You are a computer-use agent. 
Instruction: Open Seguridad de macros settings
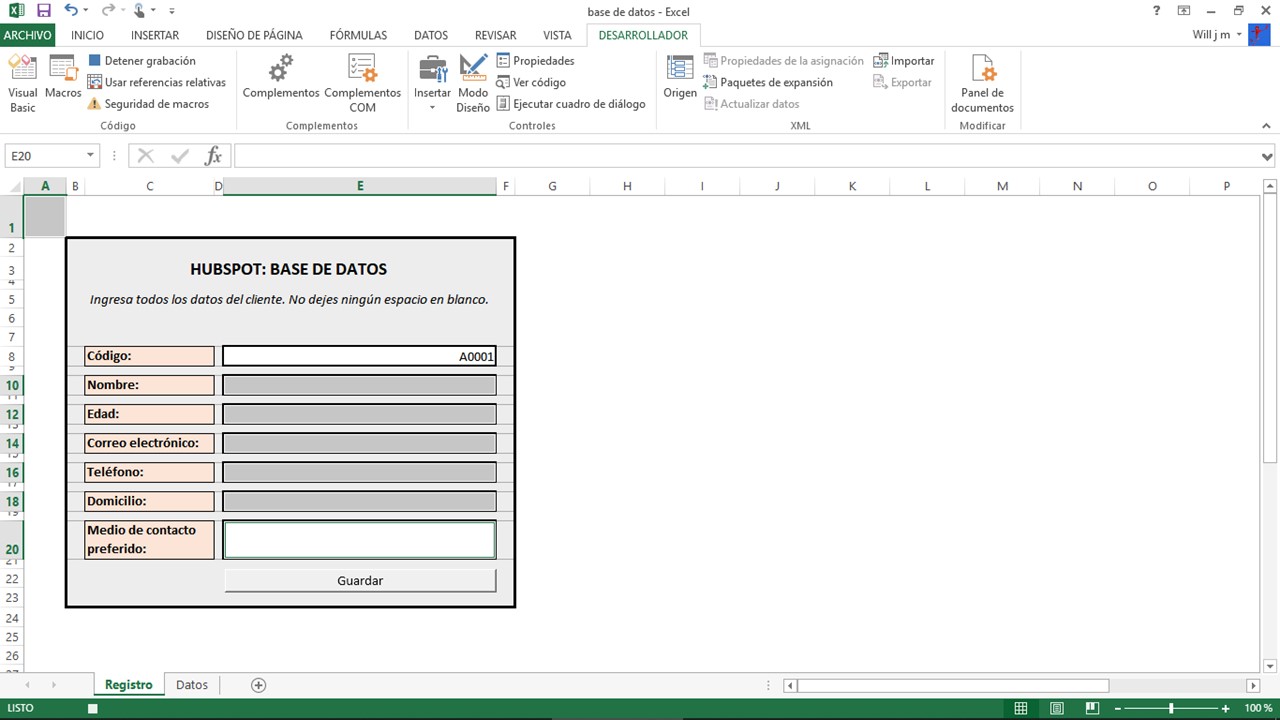click(148, 104)
